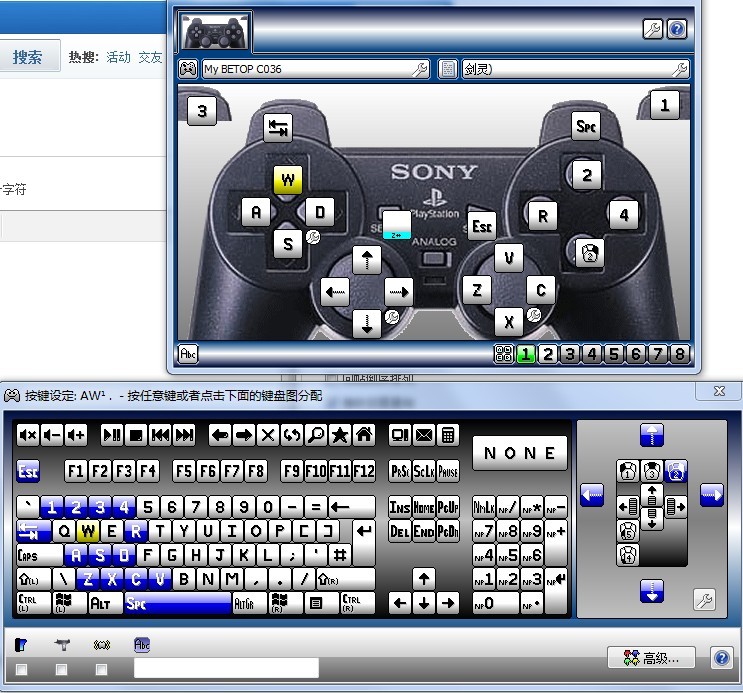
Task: Click the gamepad icon beside My BETOP C036
Action: point(188,69)
